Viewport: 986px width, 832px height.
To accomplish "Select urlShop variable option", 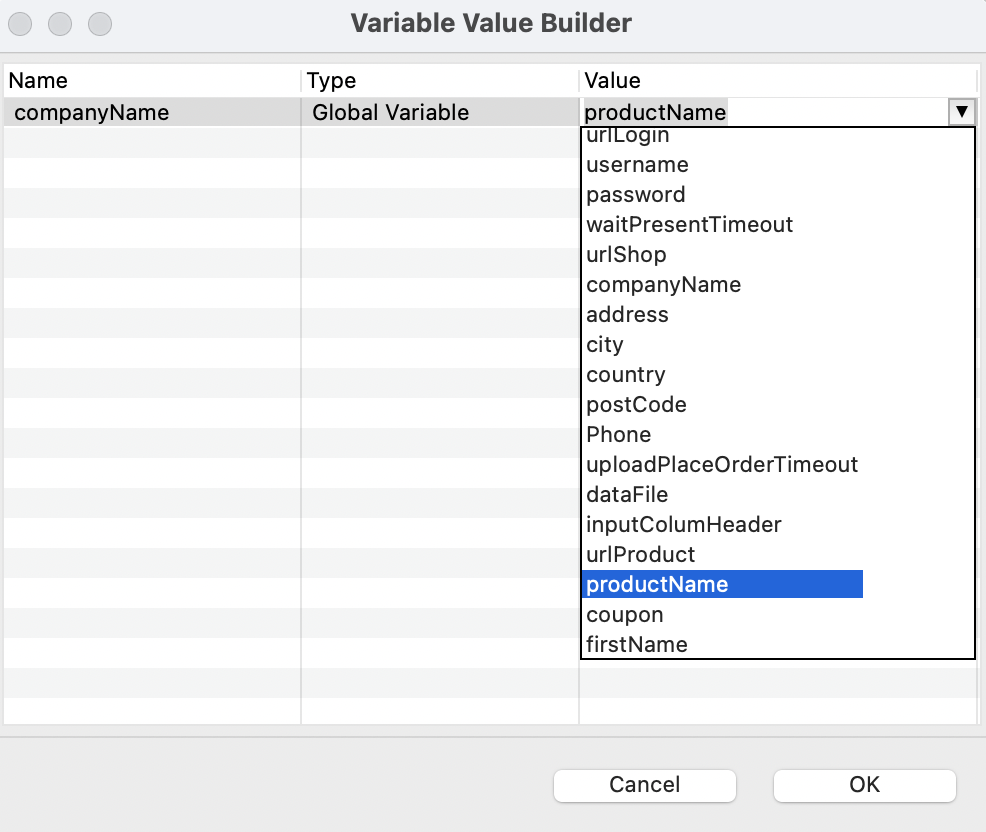I will [626, 254].
